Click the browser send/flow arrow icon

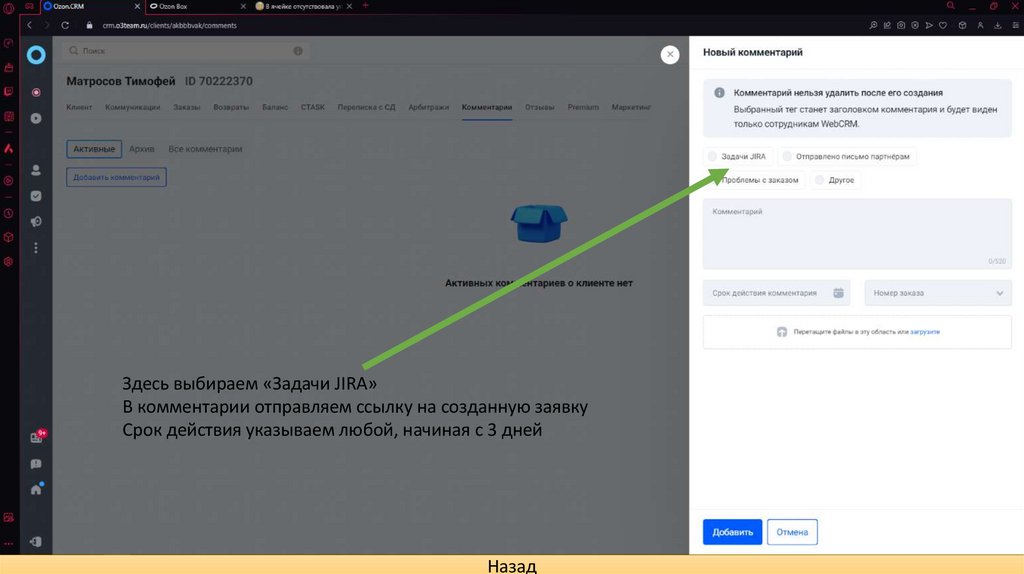pos(929,25)
